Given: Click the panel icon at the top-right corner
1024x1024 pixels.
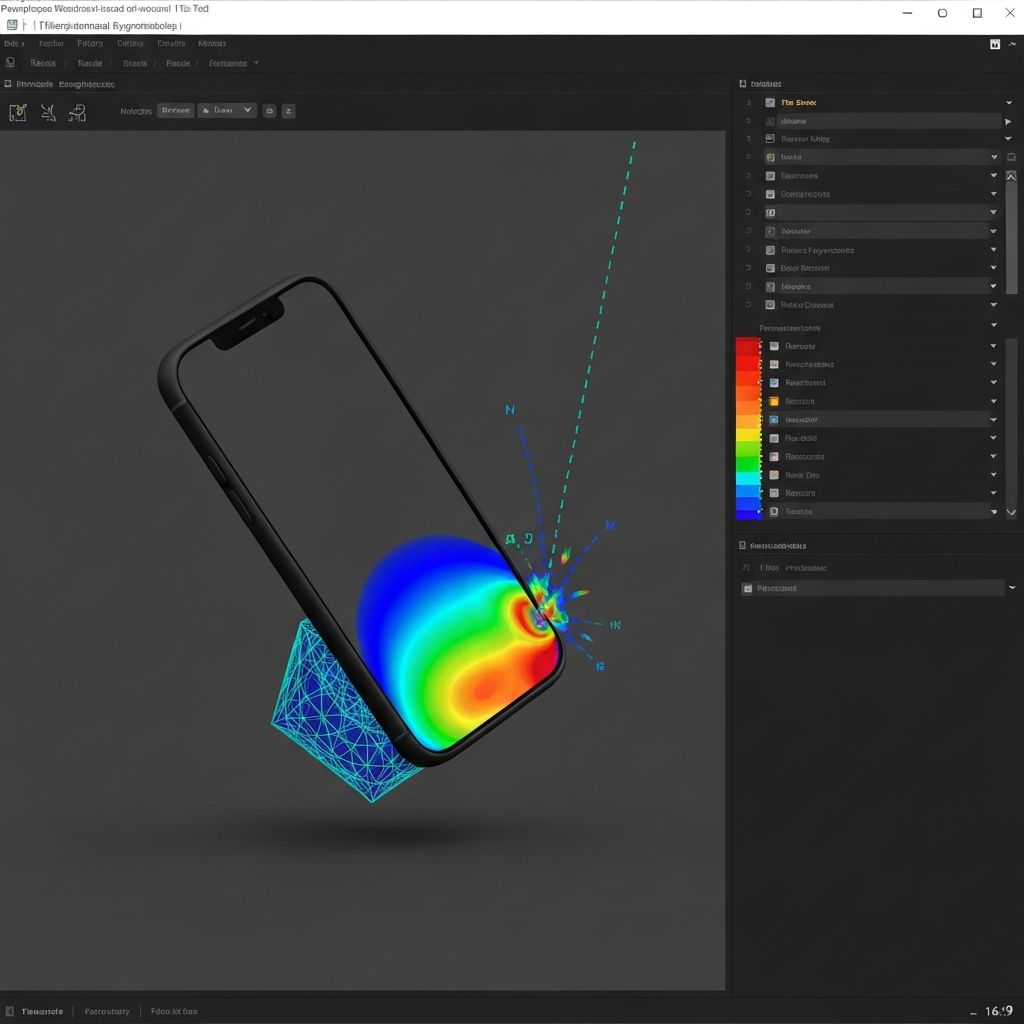Looking at the screenshot, I should 994,44.
